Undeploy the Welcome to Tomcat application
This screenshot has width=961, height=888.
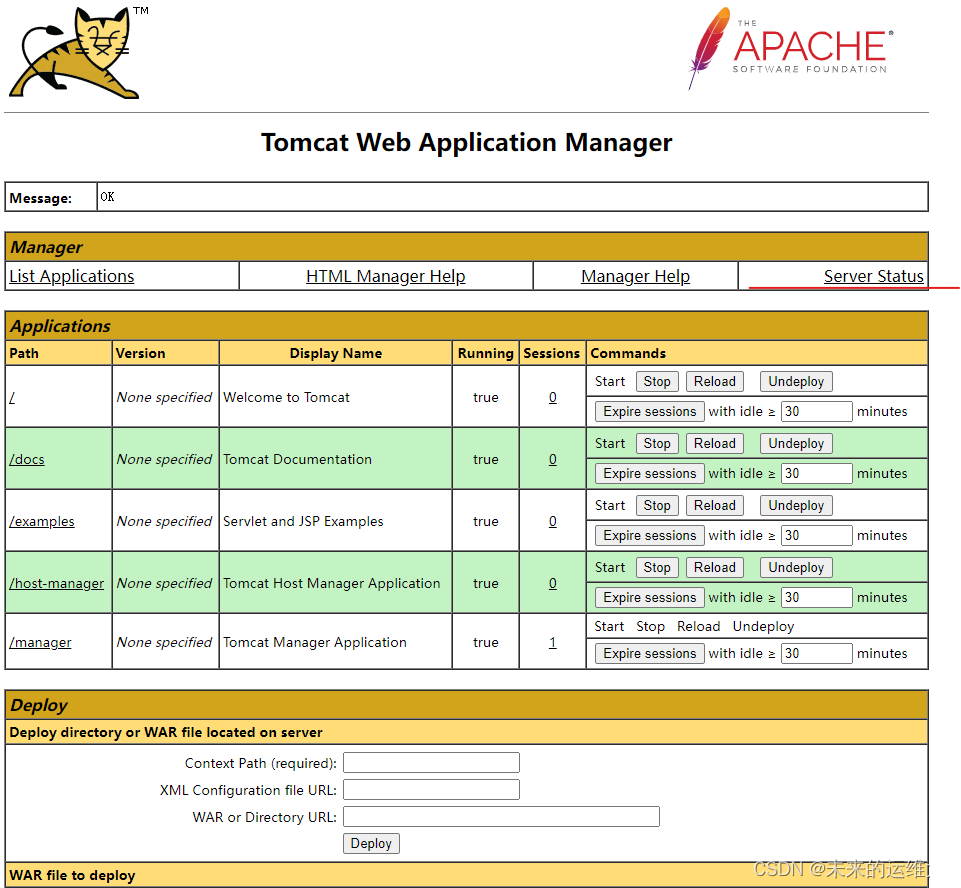(x=796, y=382)
